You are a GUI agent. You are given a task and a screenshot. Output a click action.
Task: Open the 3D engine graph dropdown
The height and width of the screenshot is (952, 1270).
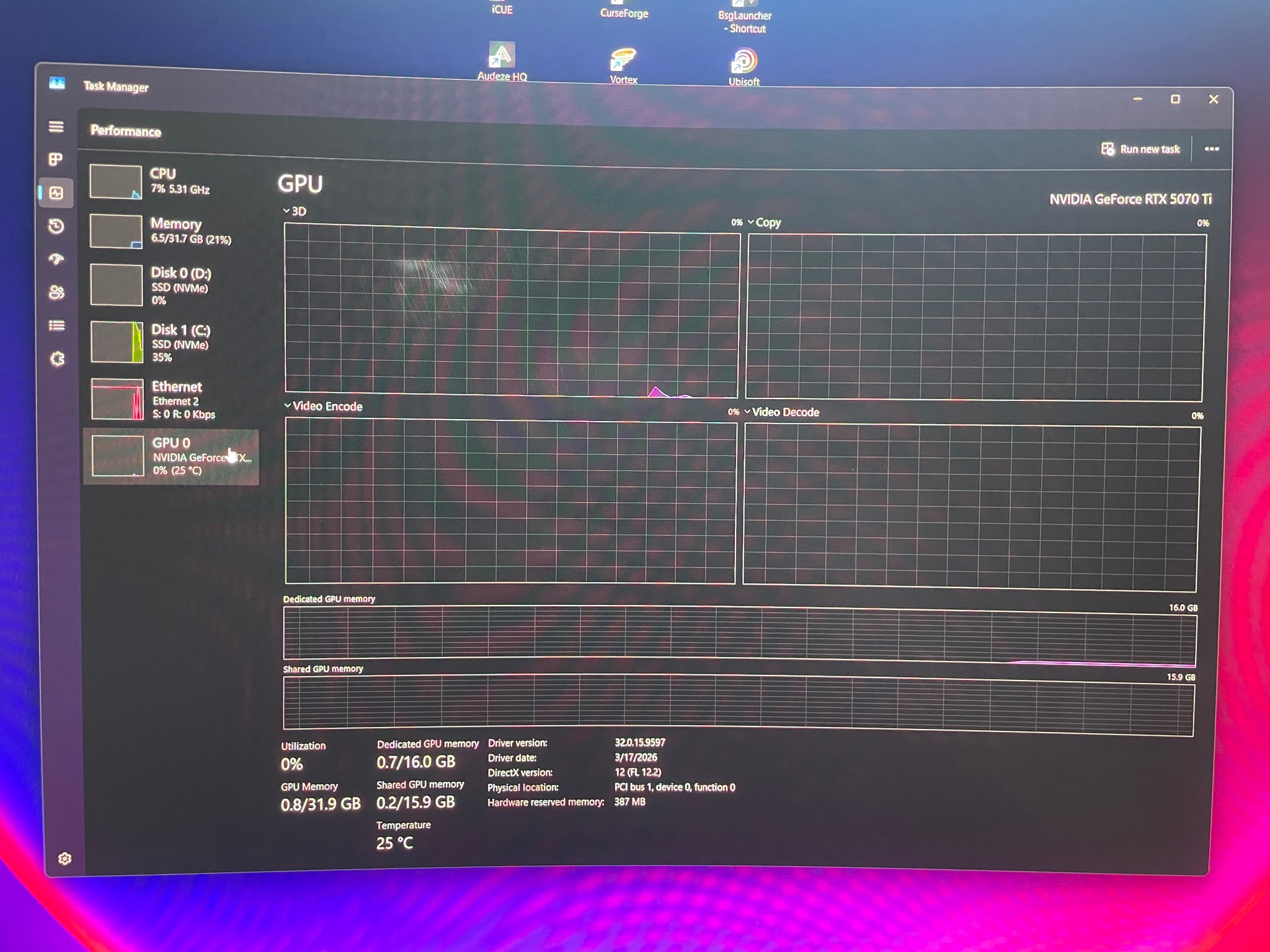point(295,211)
